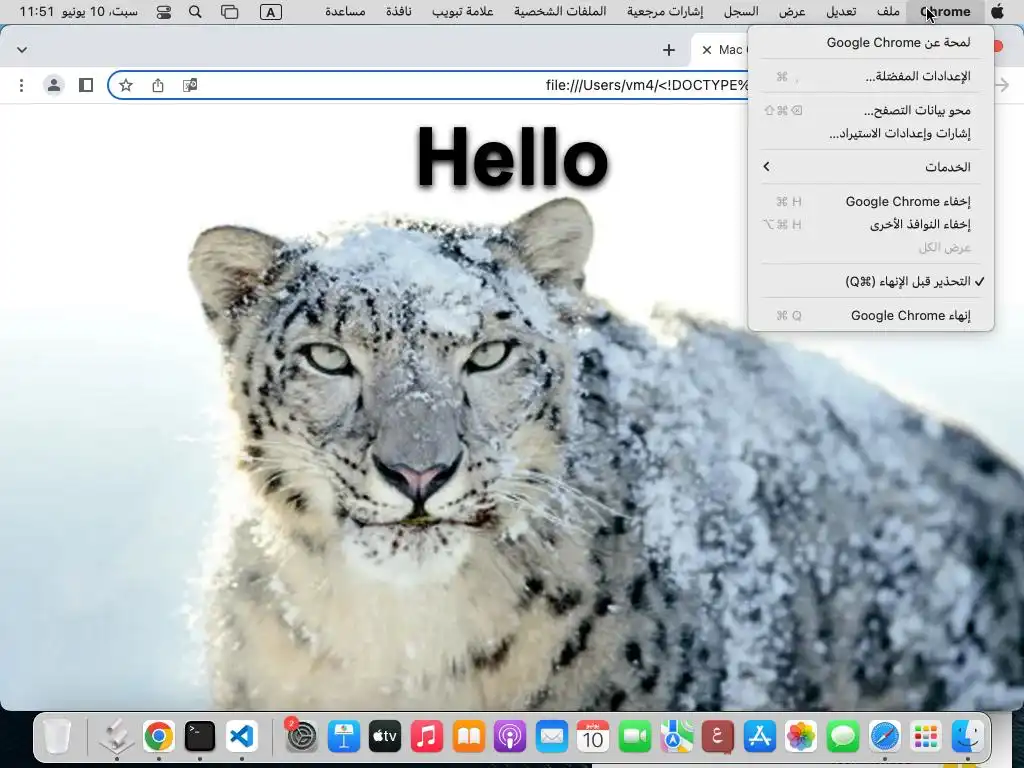Open the ملف menu
This screenshot has height=768, width=1024.
tap(888, 12)
